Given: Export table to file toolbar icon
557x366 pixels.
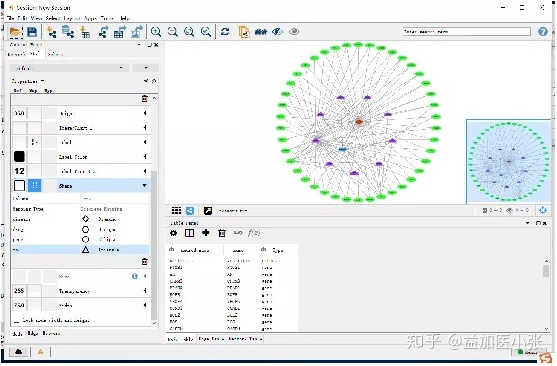Looking at the screenshot, I should pyautogui.click(x=120, y=32).
